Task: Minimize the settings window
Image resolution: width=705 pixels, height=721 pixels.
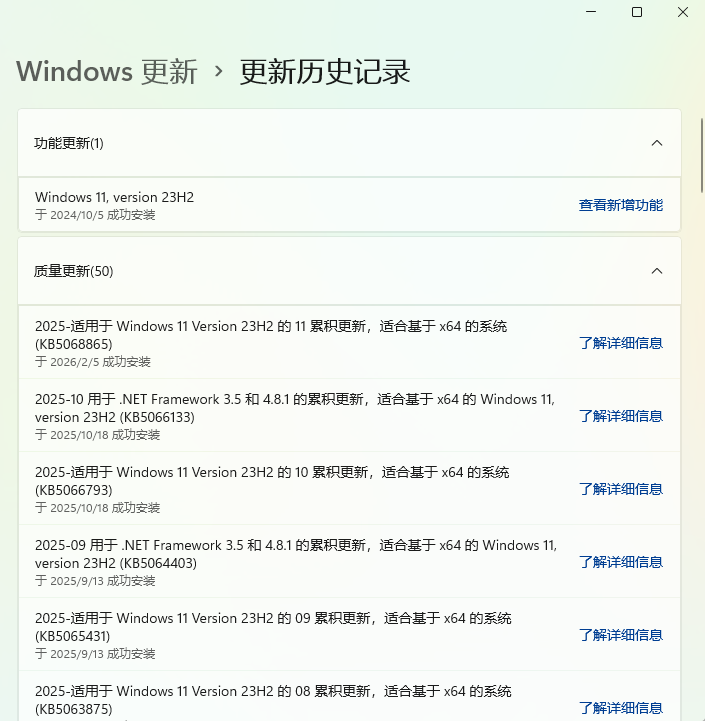Action: click(591, 12)
